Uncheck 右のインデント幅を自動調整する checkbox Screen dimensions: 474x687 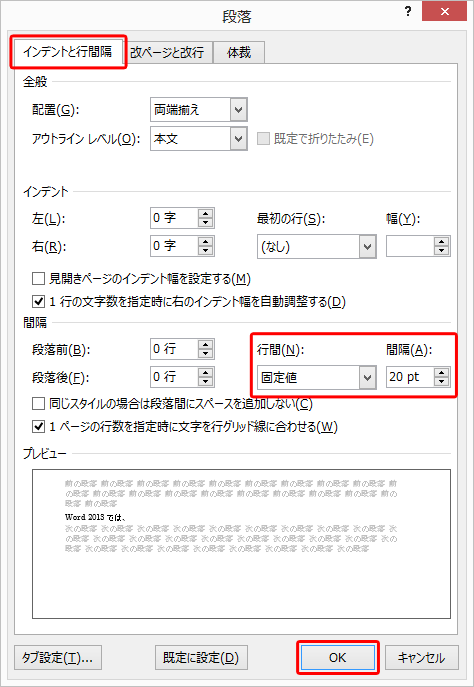(x=39, y=301)
